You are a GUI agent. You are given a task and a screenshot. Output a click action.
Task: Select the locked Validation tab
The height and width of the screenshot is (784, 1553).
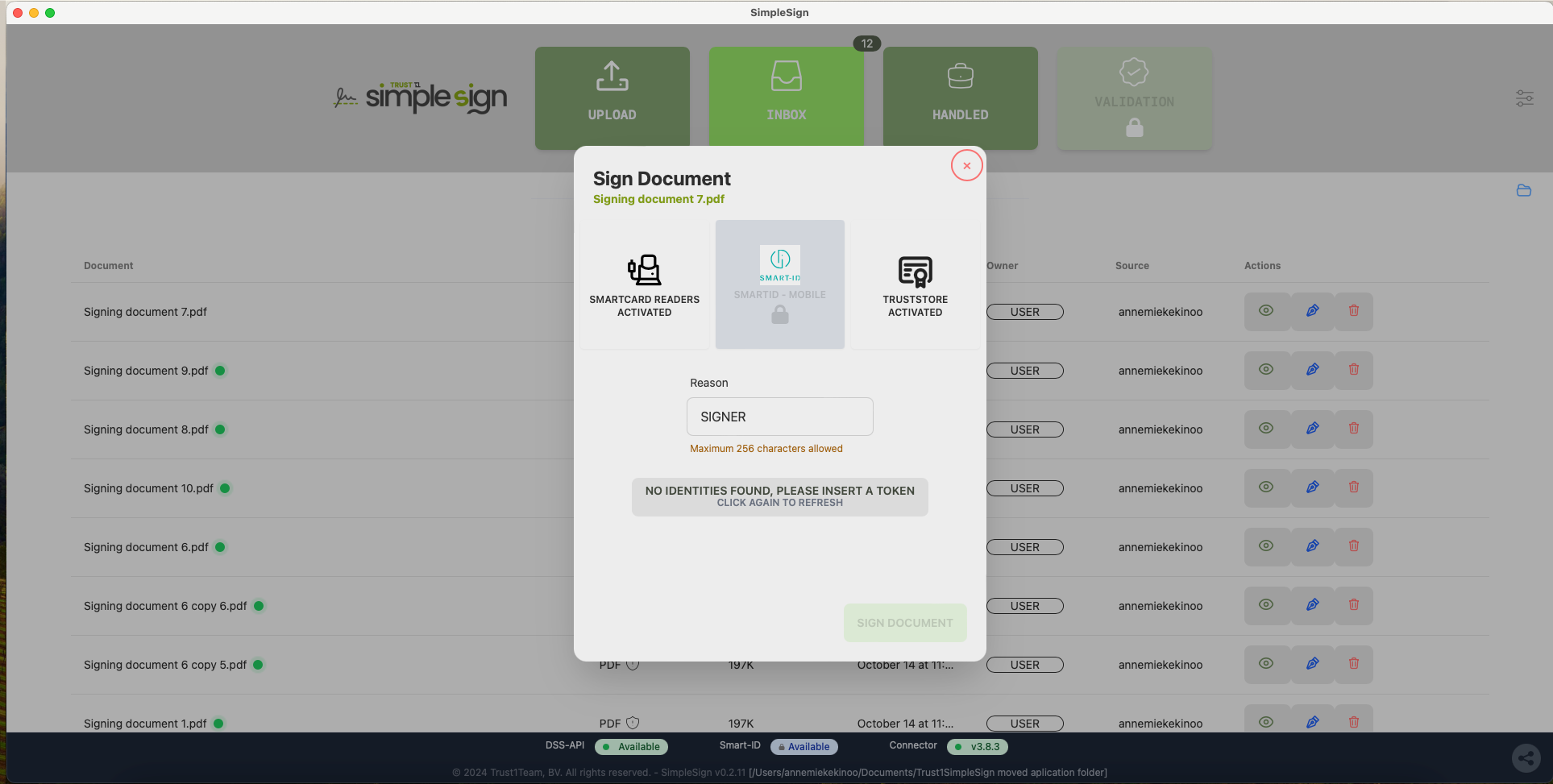click(1135, 97)
